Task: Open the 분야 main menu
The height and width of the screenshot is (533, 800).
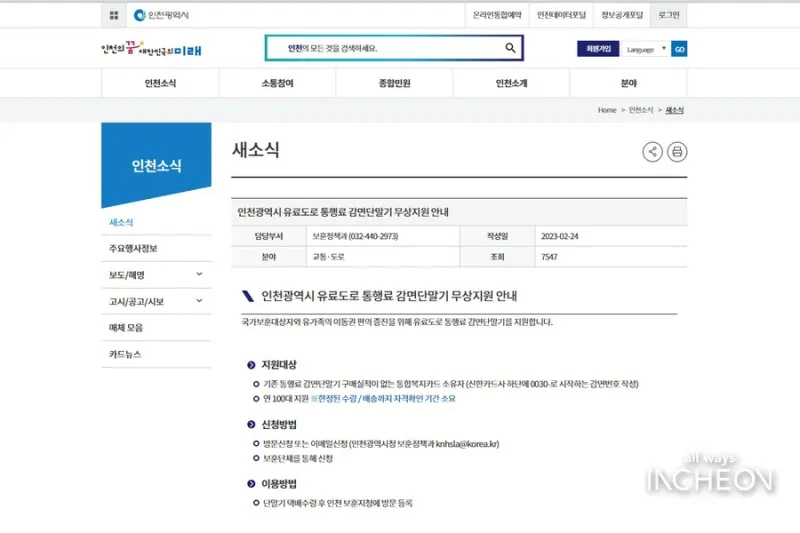Action: tap(629, 83)
